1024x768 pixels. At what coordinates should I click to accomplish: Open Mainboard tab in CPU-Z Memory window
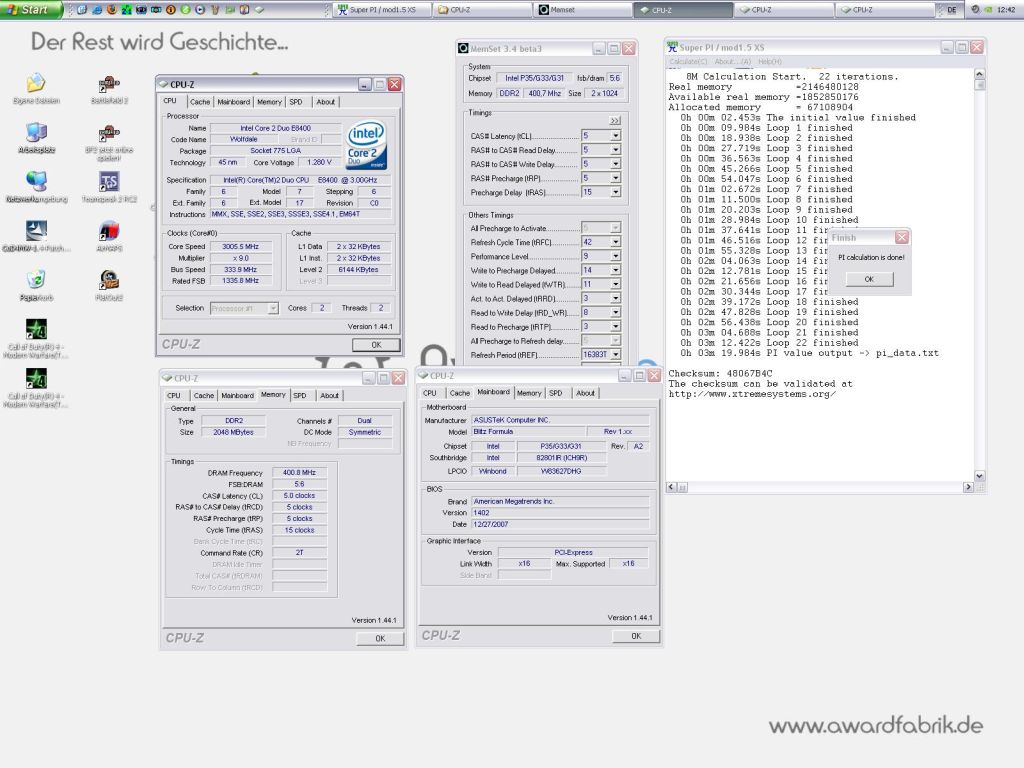click(x=237, y=395)
